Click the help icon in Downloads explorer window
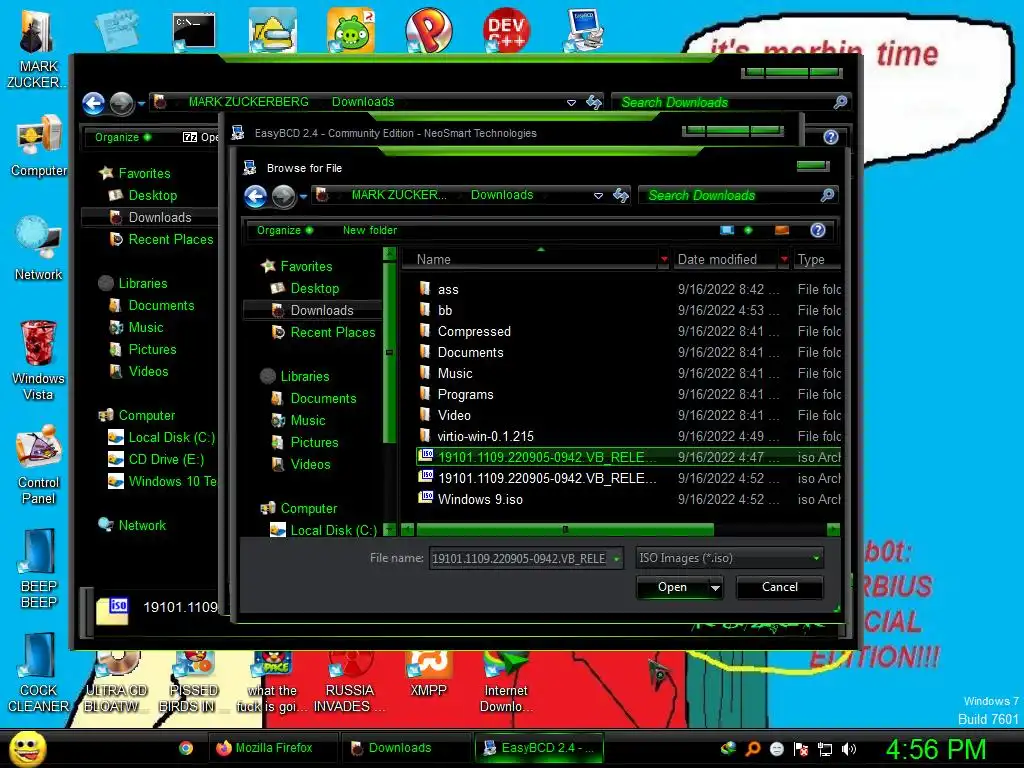The image size is (1024, 768). (x=831, y=136)
